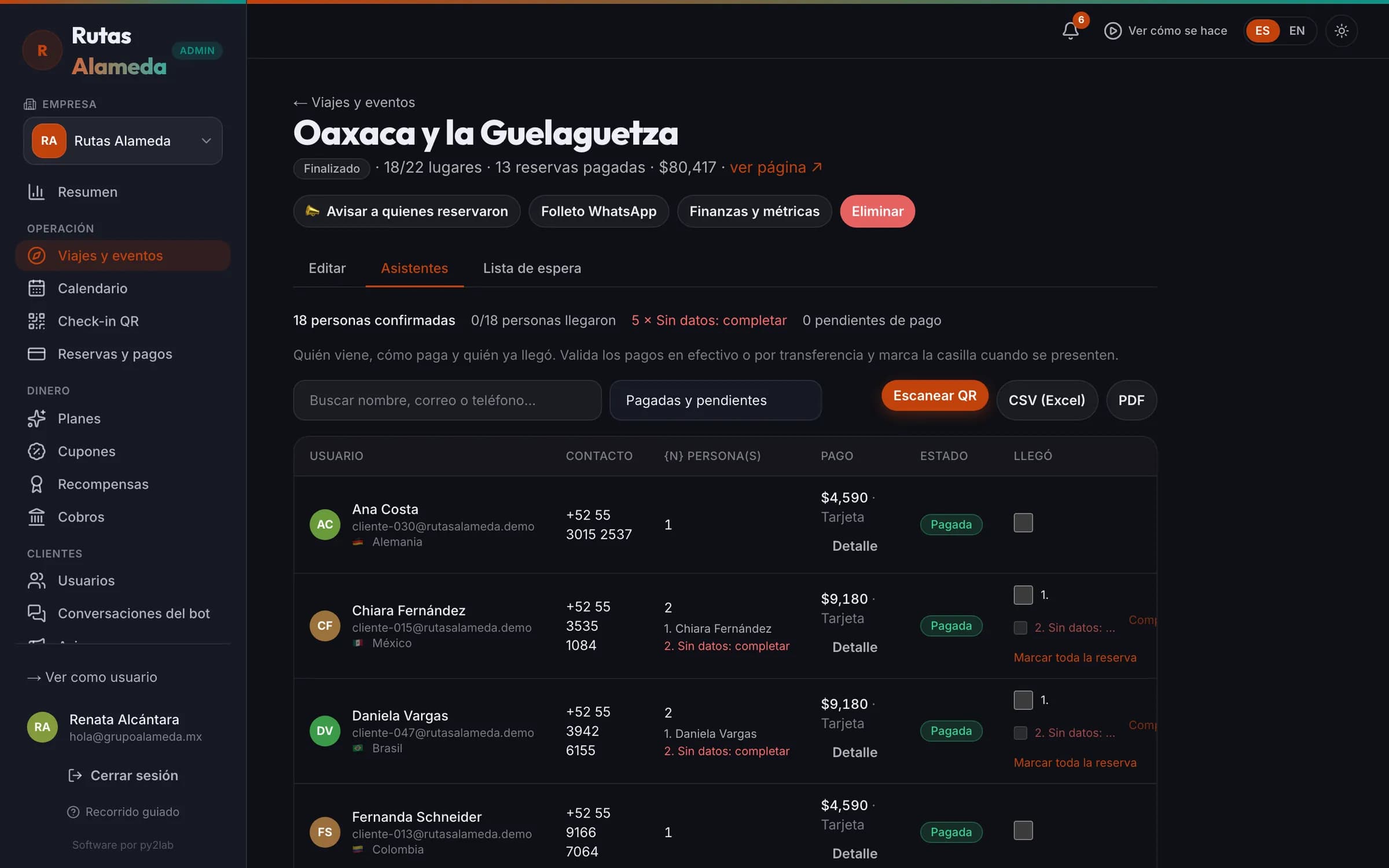Select the Asistentes tab

pyautogui.click(x=414, y=268)
